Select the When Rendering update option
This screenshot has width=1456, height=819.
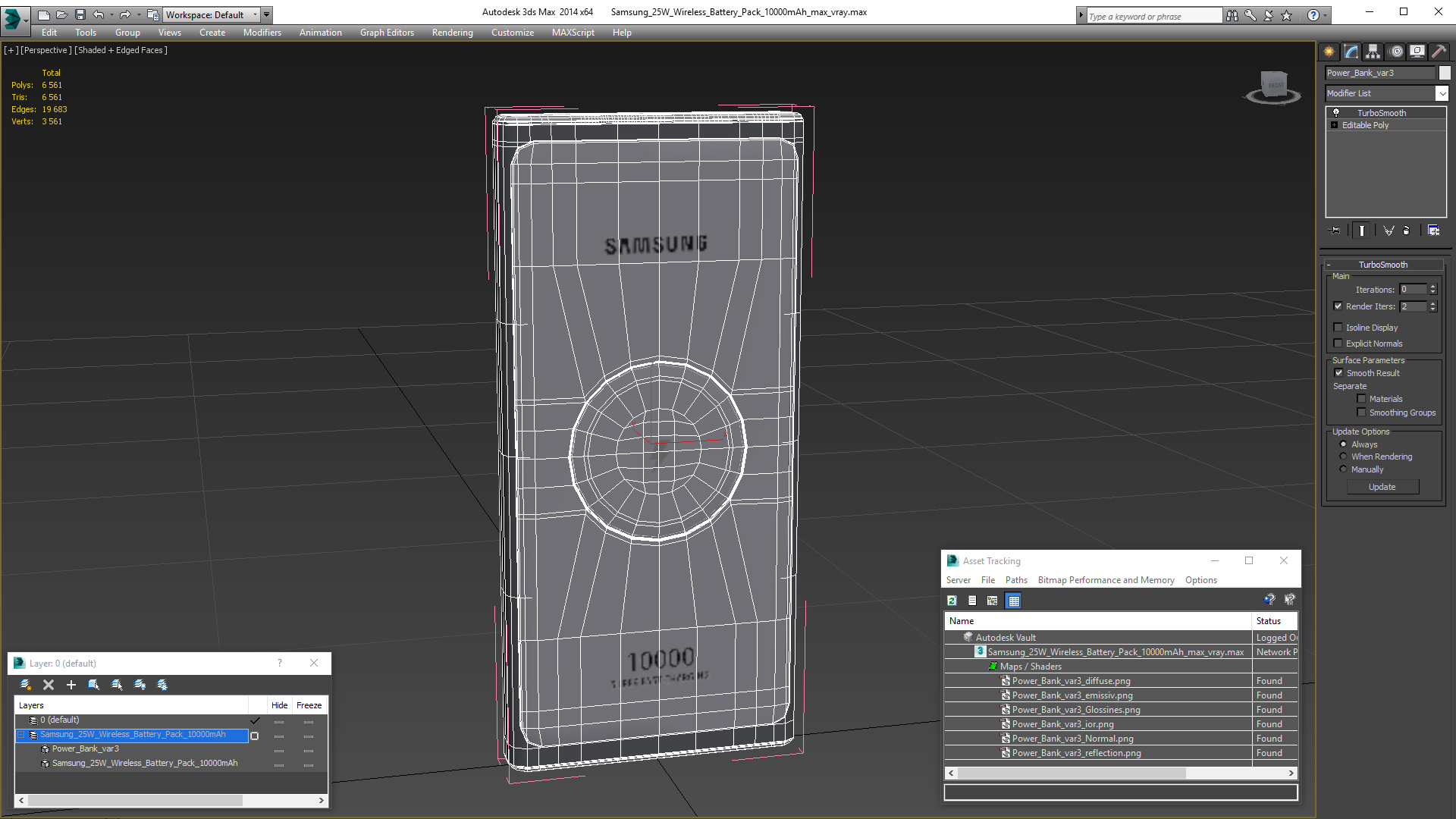[1343, 457]
